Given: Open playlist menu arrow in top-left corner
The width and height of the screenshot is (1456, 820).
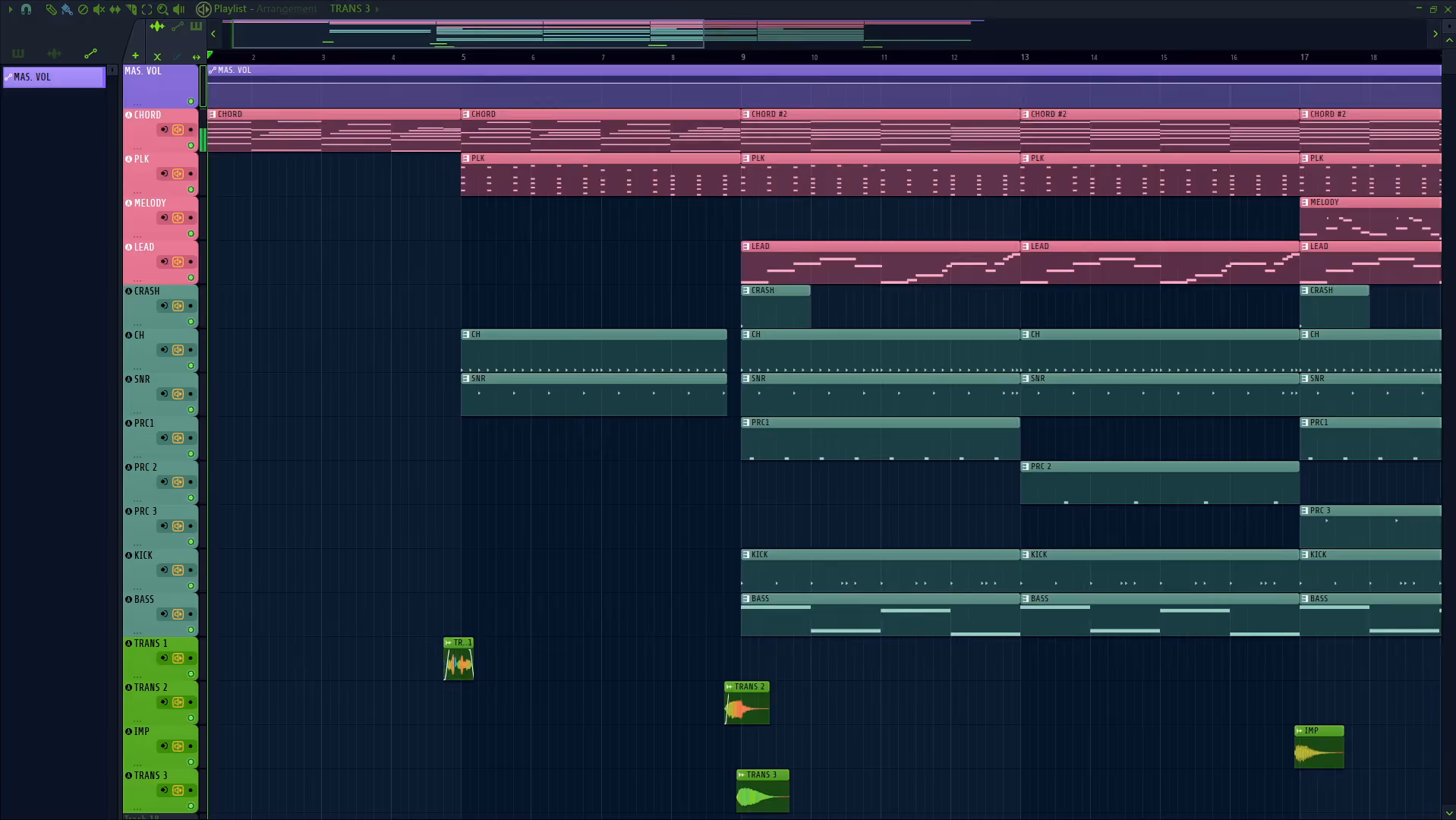Looking at the screenshot, I should coord(10,9).
